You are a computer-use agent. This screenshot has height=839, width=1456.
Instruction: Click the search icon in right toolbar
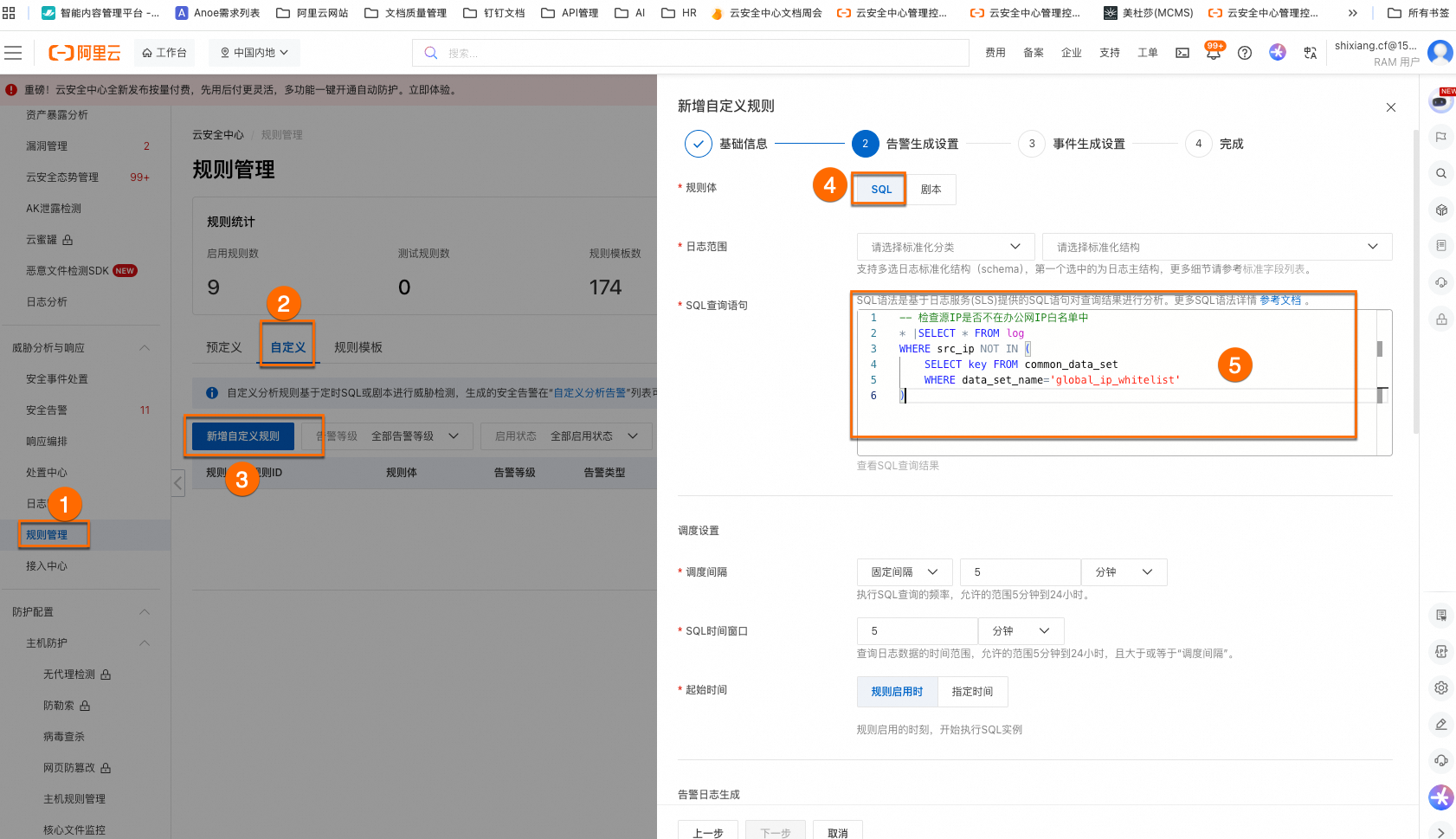pos(1441,173)
